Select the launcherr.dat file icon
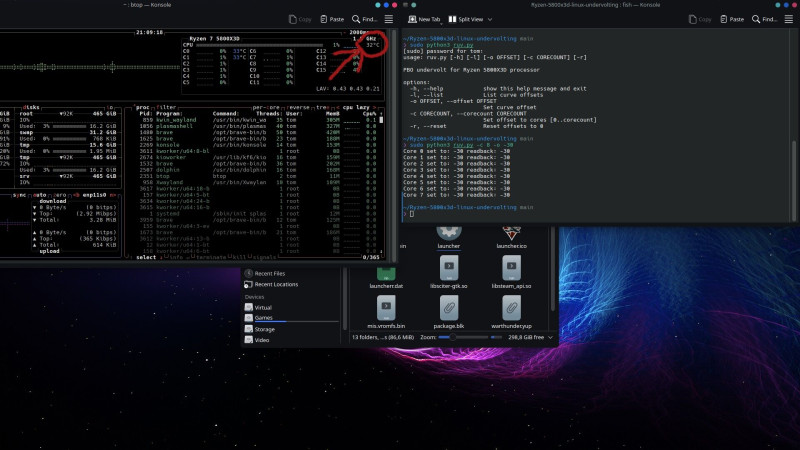Image resolution: width=800 pixels, height=450 pixels. [386, 275]
